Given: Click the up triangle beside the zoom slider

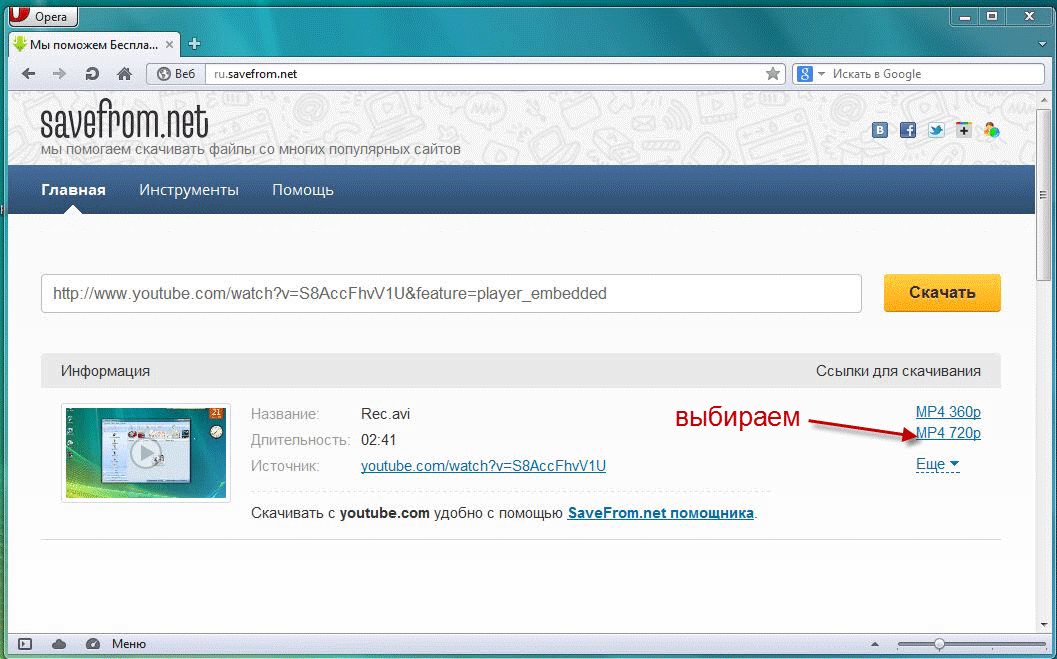Looking at the screenshot, I should pos(875,644).
